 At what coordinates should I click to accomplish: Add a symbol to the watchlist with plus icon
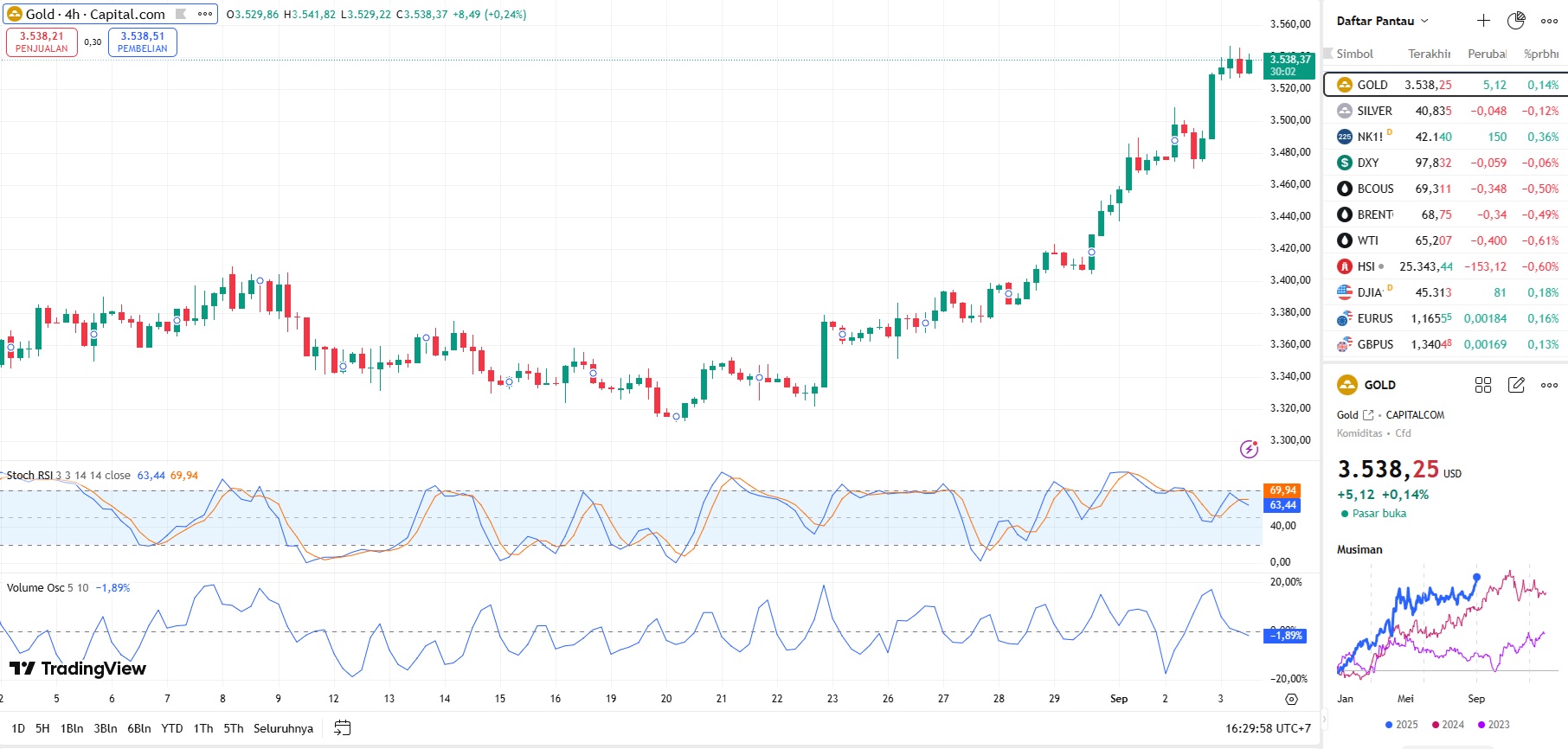[1483, 21]
